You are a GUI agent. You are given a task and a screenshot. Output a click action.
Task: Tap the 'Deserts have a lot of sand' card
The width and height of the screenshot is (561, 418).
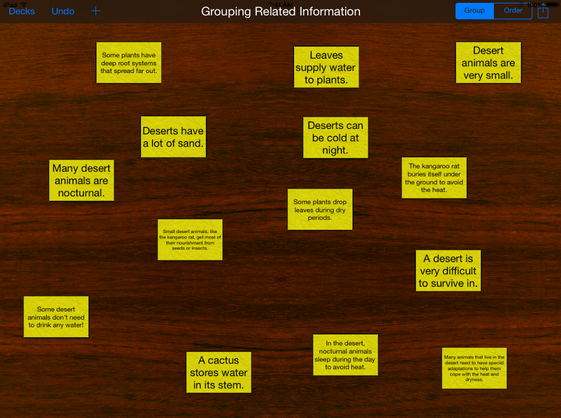point(173,137)
